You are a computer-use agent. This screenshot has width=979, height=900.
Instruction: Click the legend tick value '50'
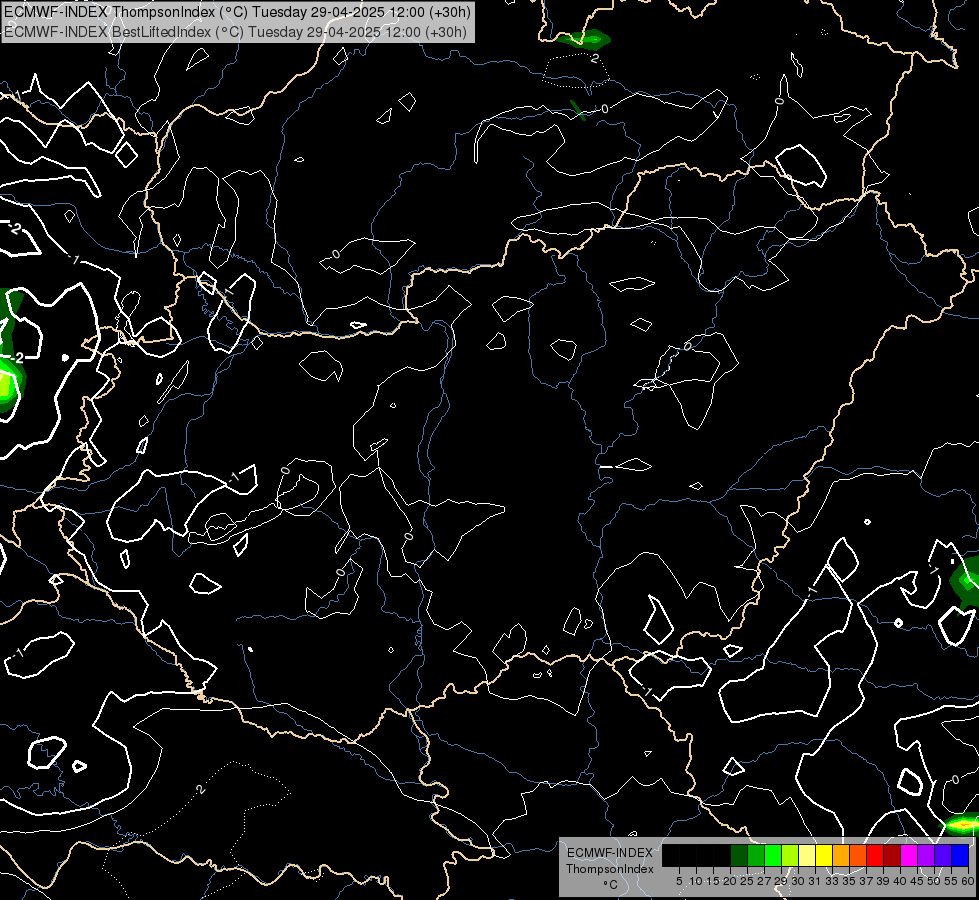[x=935, y=881]
